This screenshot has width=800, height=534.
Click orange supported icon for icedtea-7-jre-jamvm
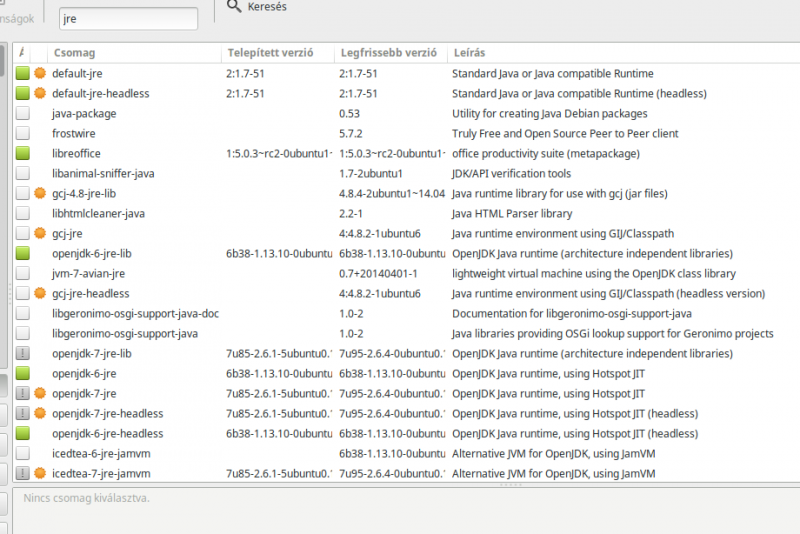coord(40,473)
